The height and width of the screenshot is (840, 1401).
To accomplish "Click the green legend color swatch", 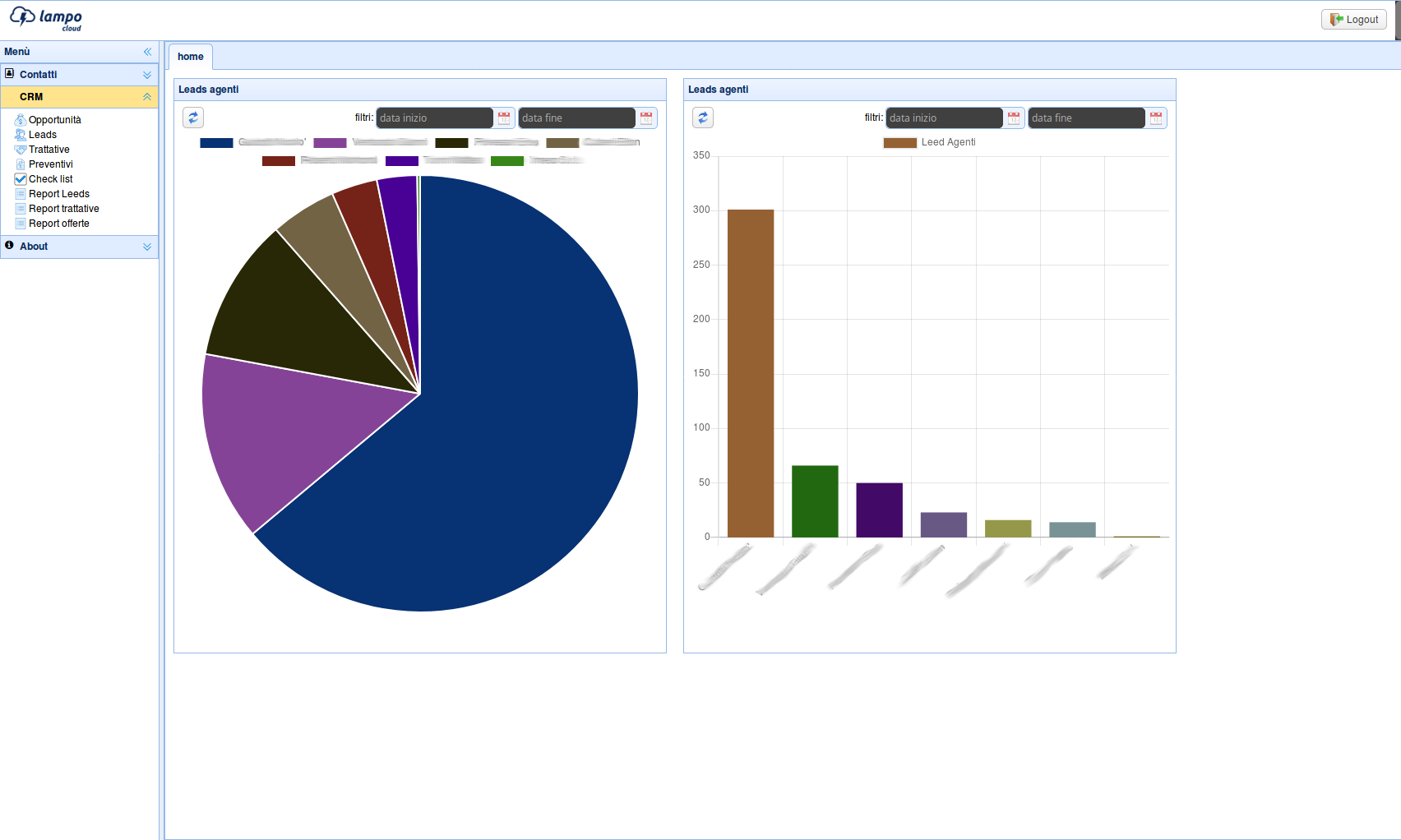I will [x=506, y=161].
